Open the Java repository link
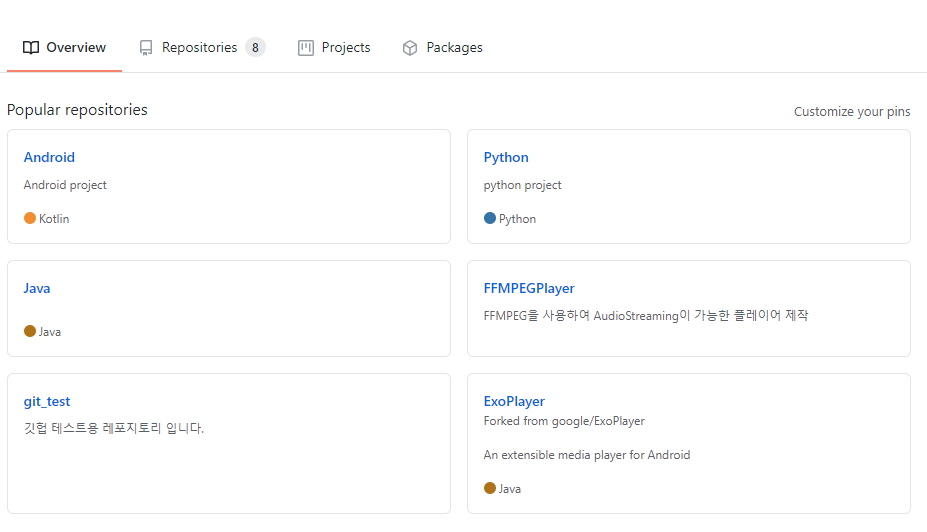This screenshot has height=532, width=927. (x=37, y=288)
